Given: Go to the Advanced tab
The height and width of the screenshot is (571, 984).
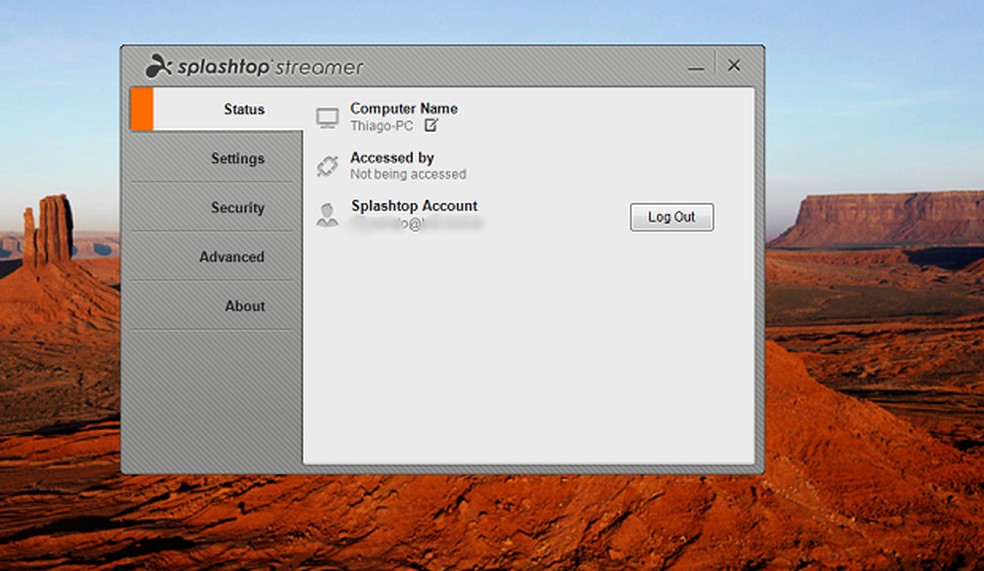Looking at the screenshot, I should tap(212, 257).
